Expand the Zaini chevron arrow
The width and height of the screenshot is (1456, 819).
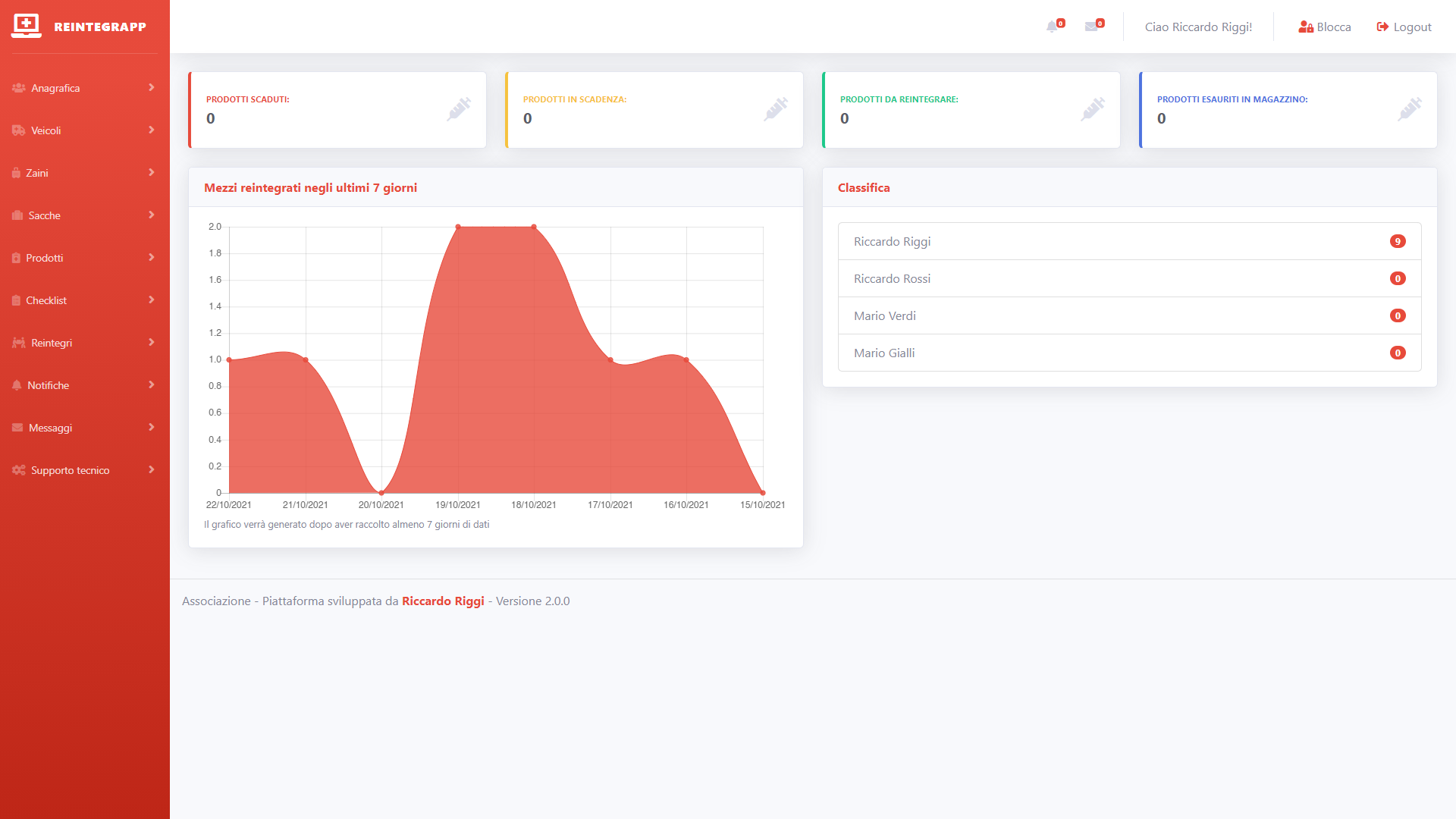pos(151,172)
